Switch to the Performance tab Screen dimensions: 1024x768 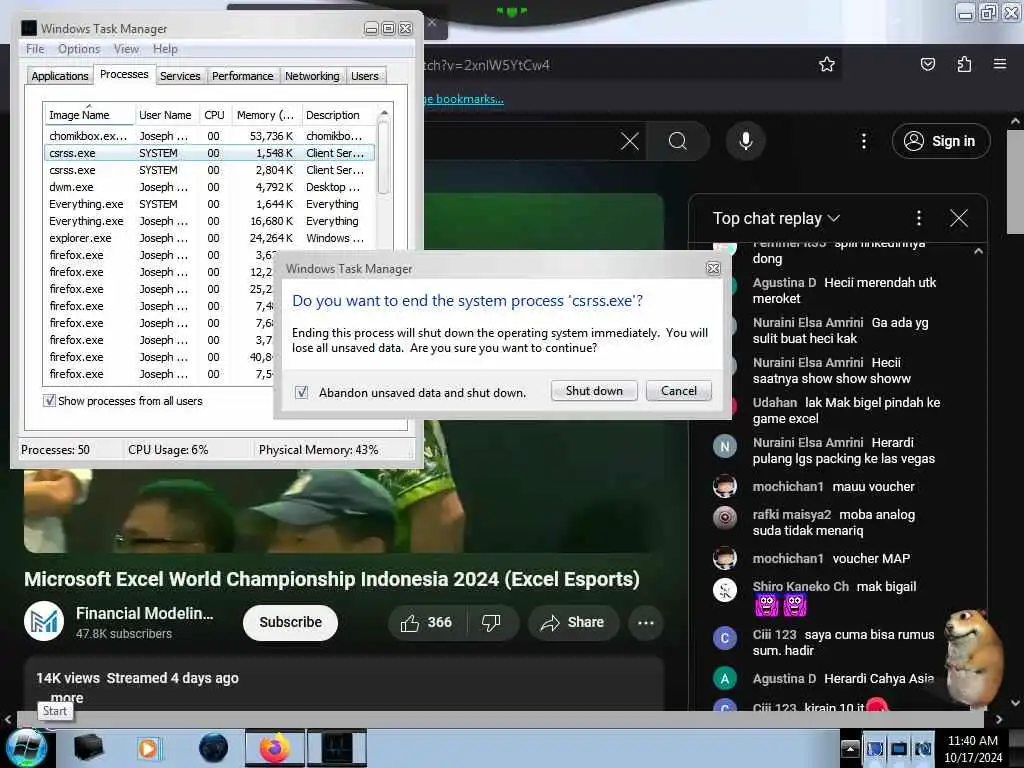[x=243, y=76]
